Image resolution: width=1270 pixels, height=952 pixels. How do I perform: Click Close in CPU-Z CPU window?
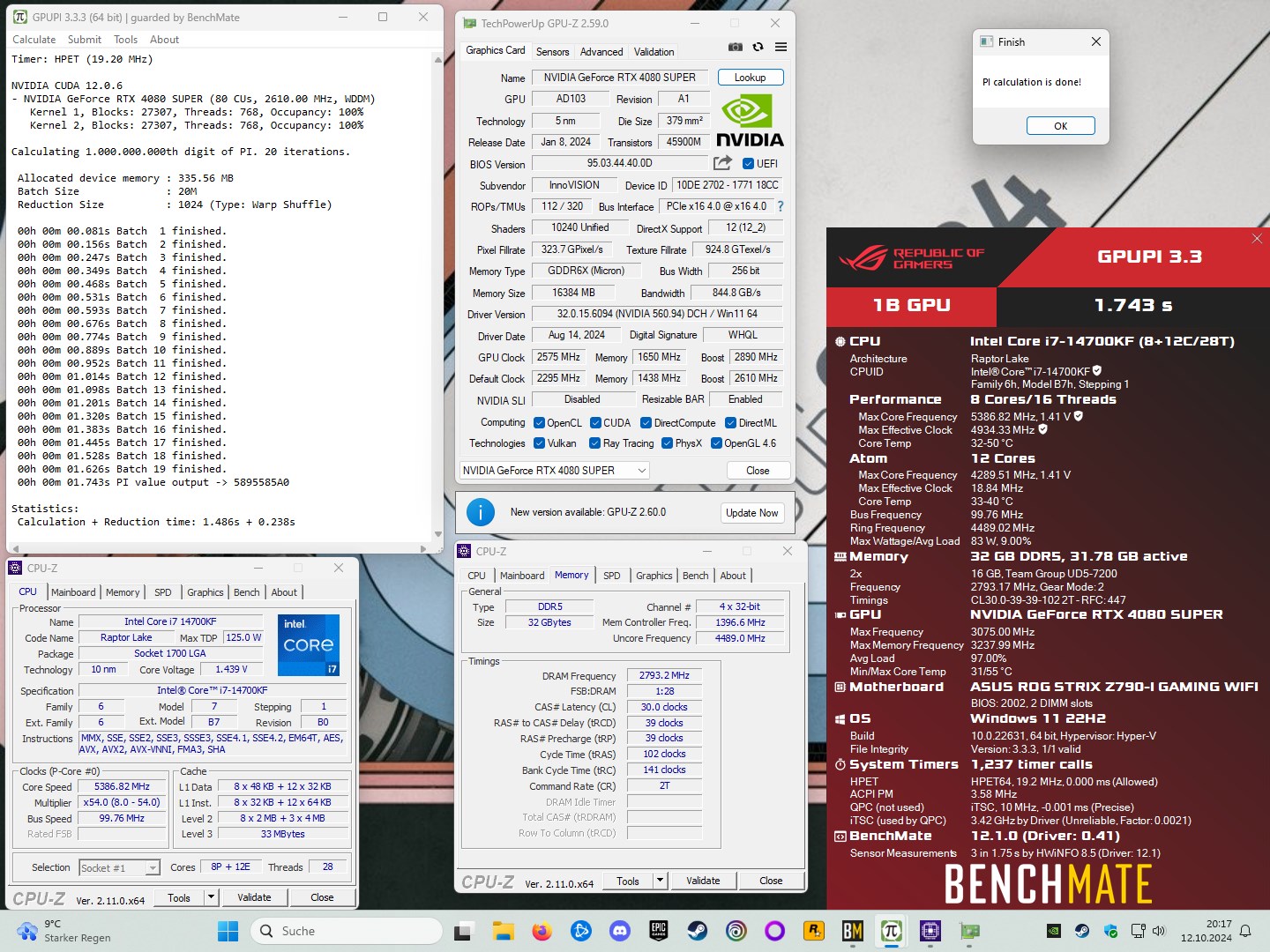(x=323, y=897)
